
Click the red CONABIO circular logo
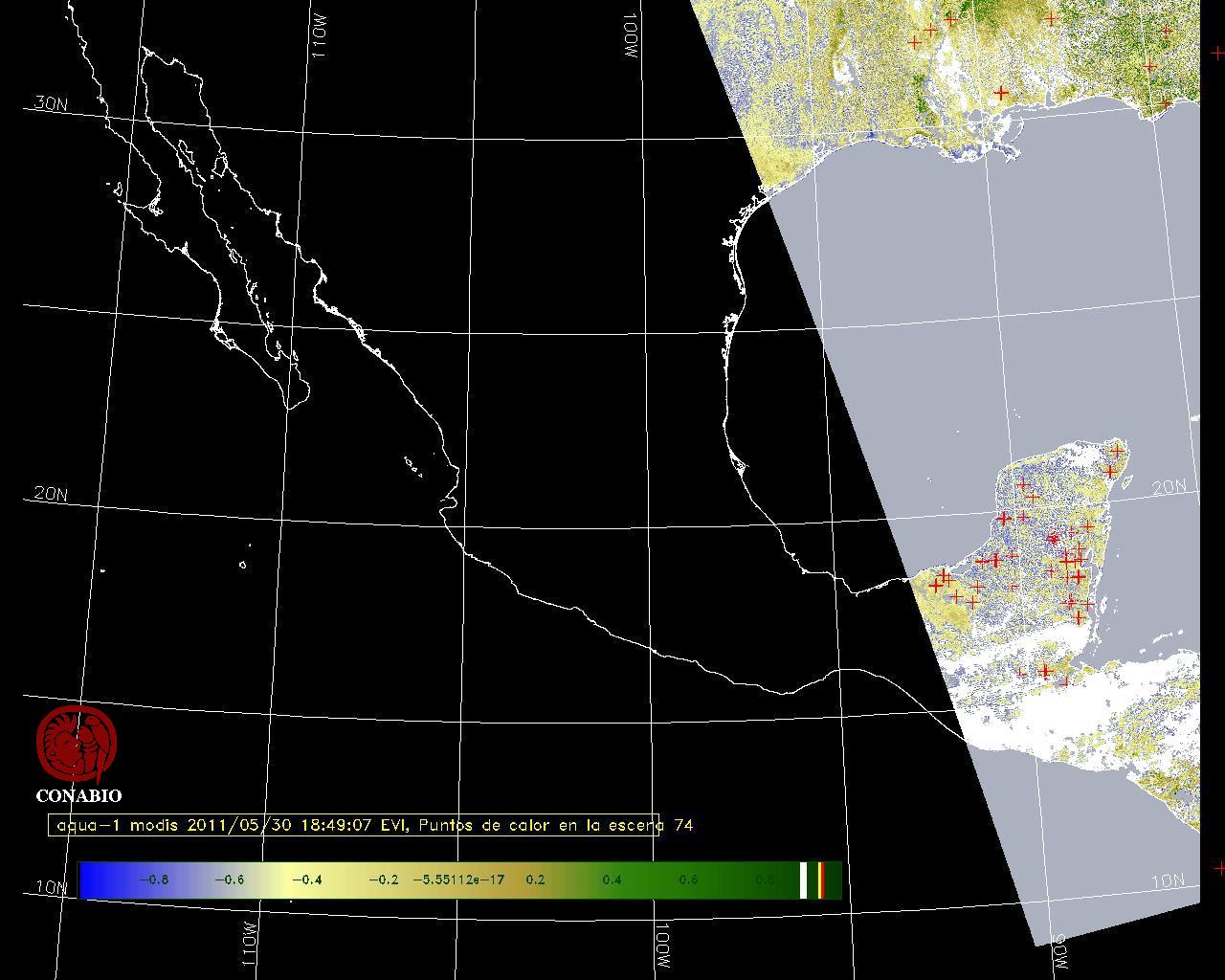click(x=77, y=745)
